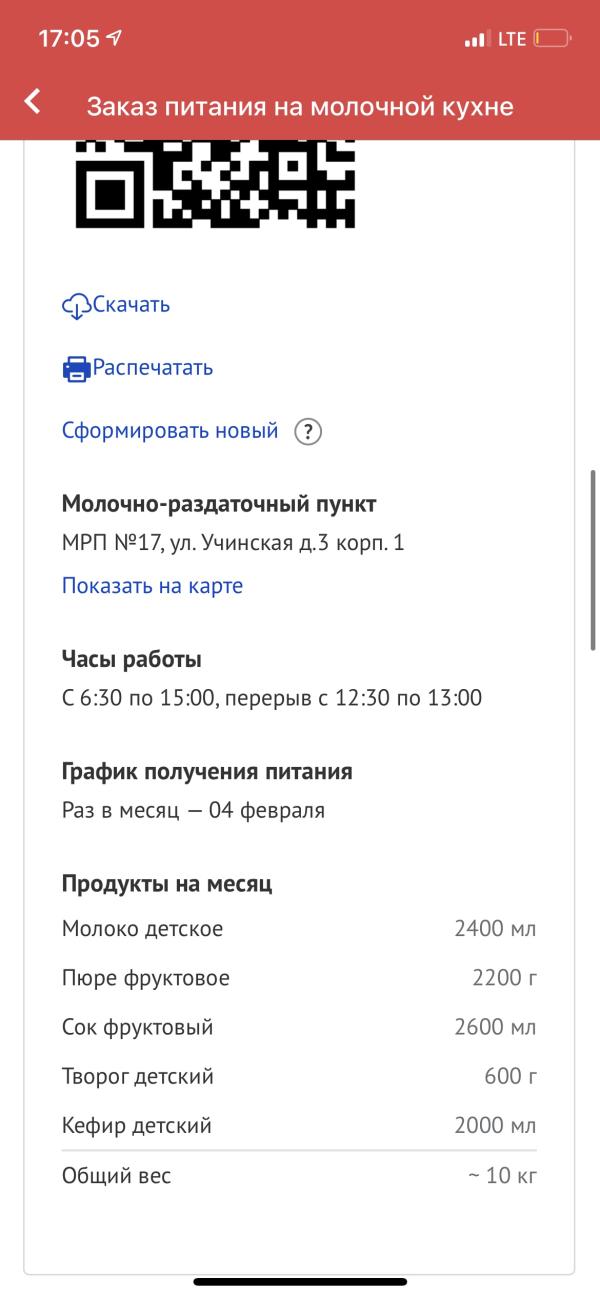Tap the page title Заказ питания на молочной кухне
The width and height of the screenshot is (600, 1297).
pyautogui.click(x=300, y=106)
